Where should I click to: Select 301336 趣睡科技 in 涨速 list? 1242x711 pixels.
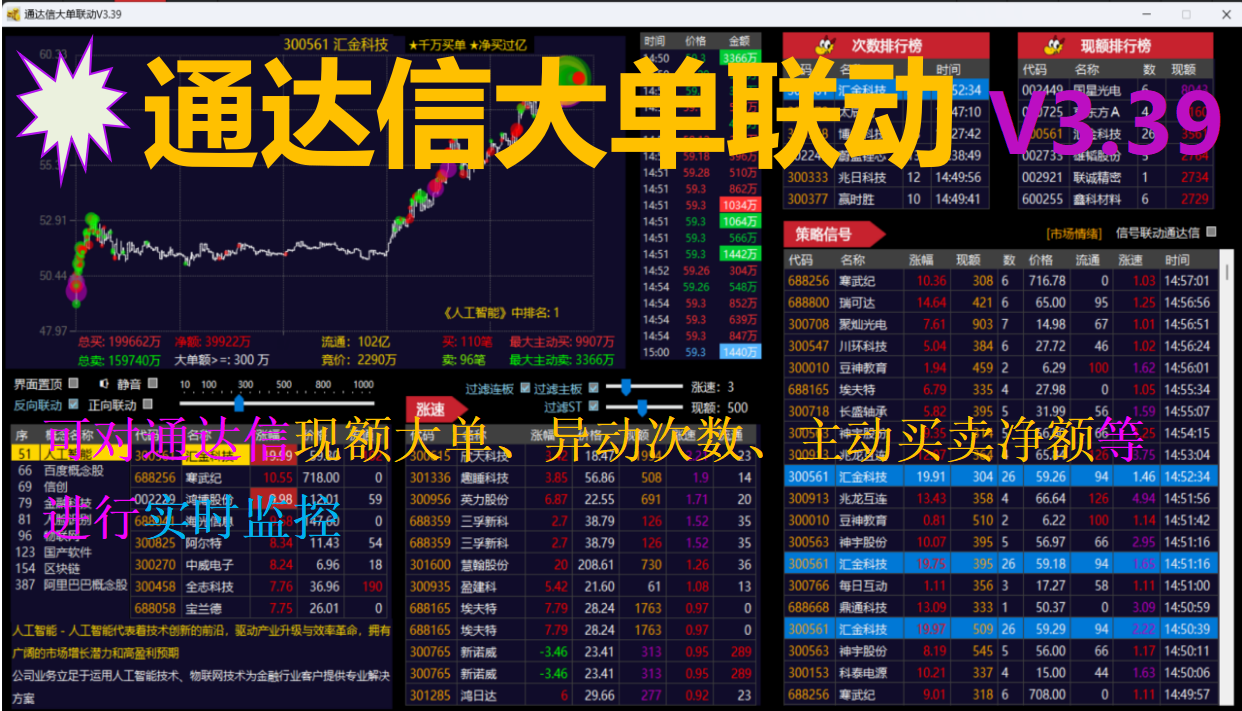pyautogui.click(x=582, y=478)
